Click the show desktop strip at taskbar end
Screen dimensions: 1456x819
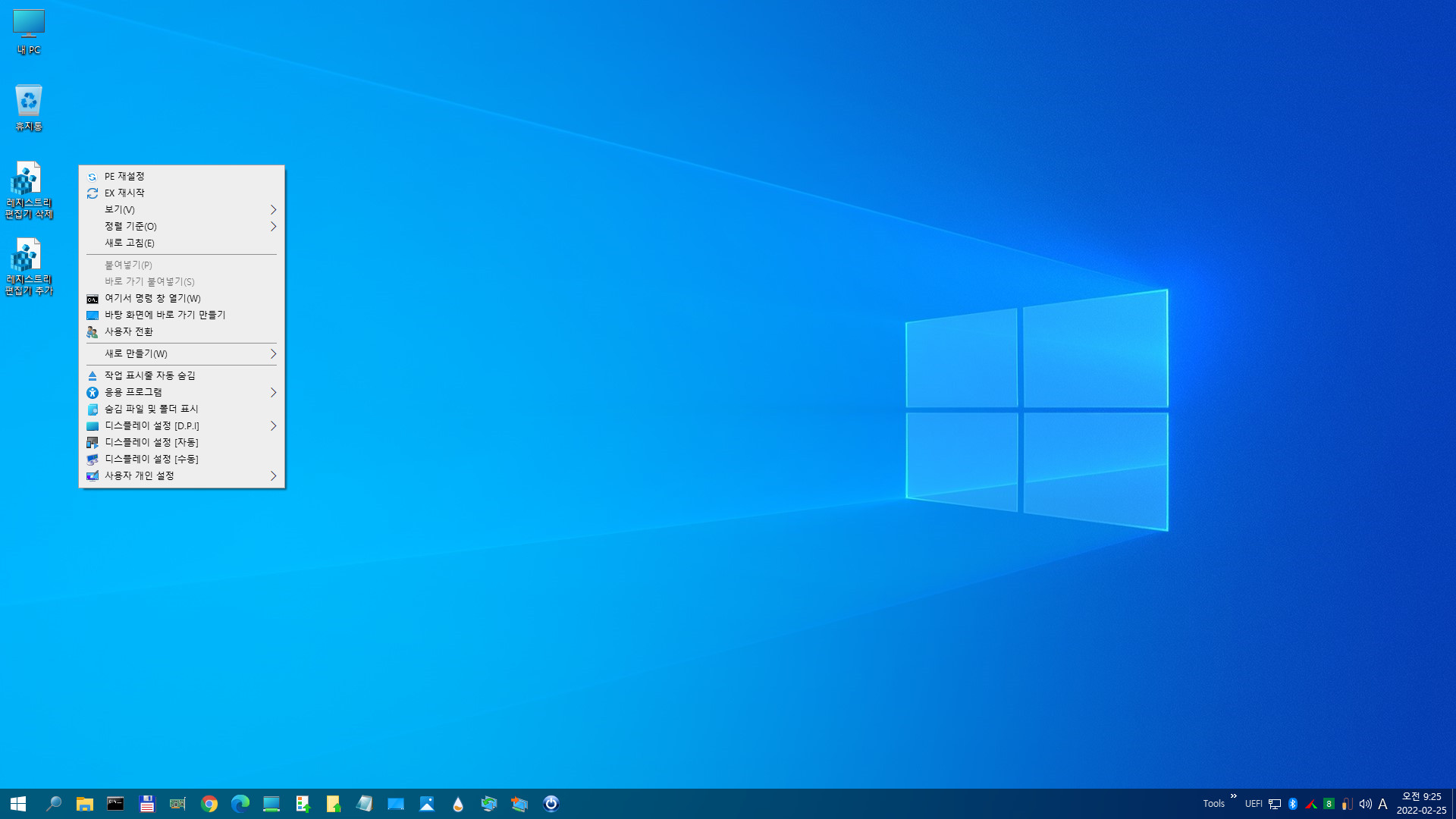click(x=1454, y=804)
